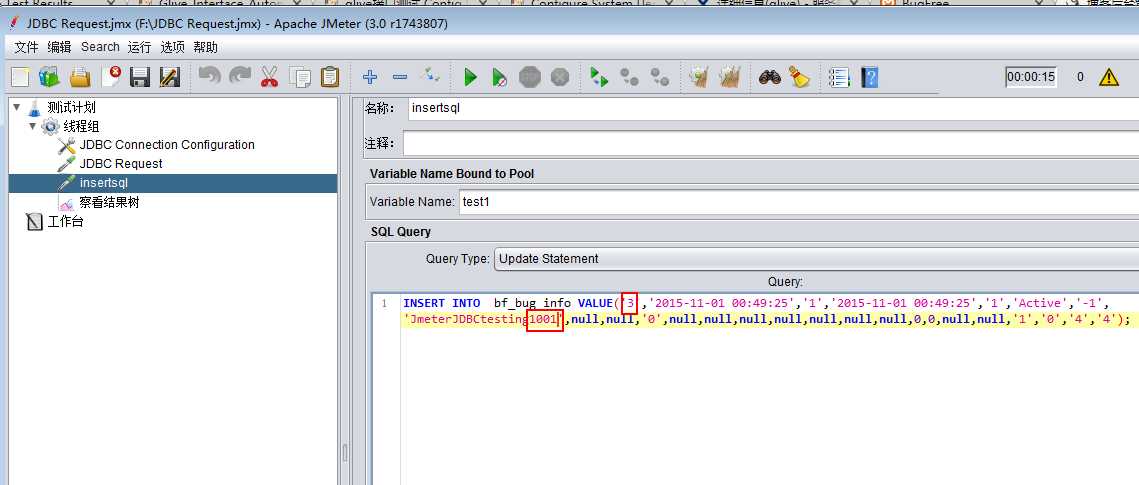Click the Search binoculars icon
The width and height of the screenshot is (1139, 485).
click(769, 76)
